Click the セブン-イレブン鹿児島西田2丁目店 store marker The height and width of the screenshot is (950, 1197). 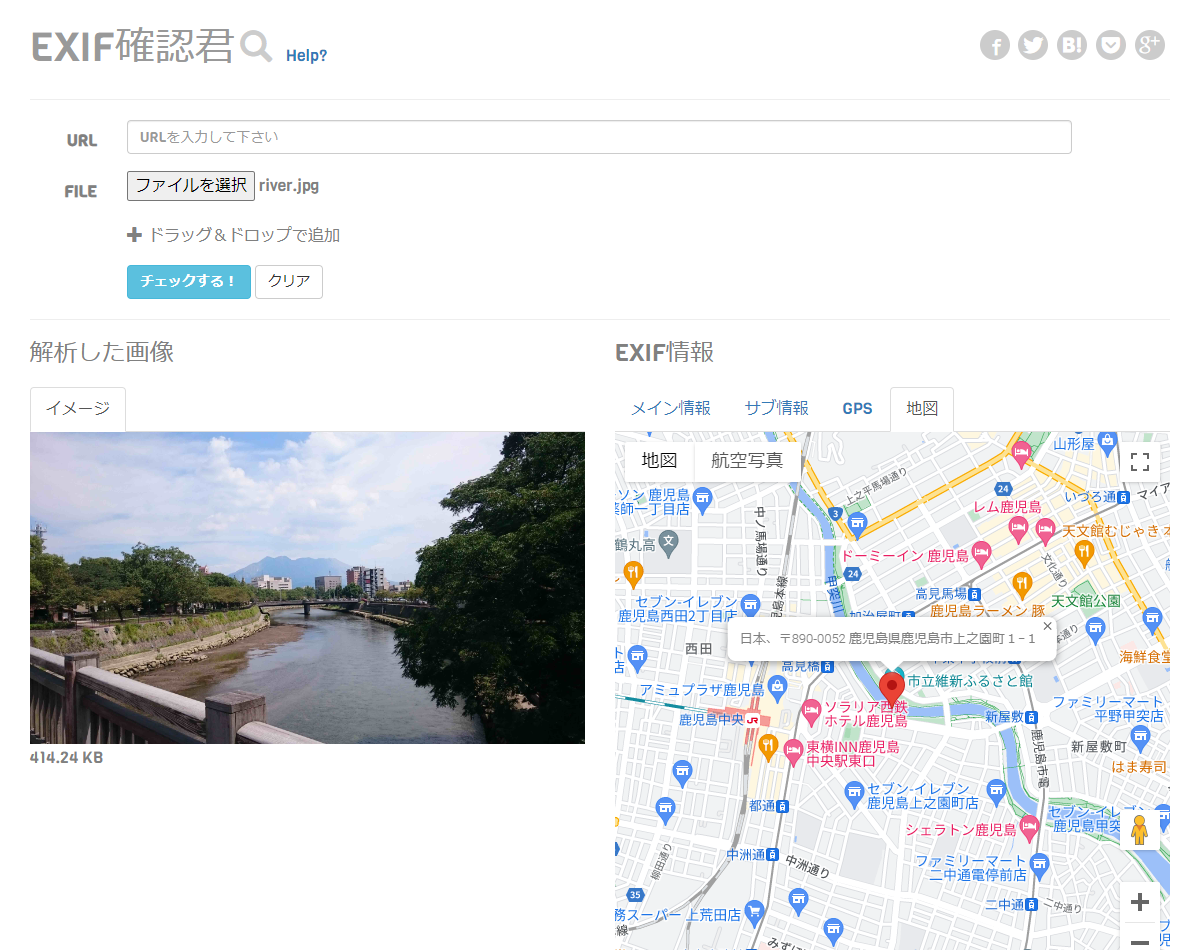click(750, 606)
